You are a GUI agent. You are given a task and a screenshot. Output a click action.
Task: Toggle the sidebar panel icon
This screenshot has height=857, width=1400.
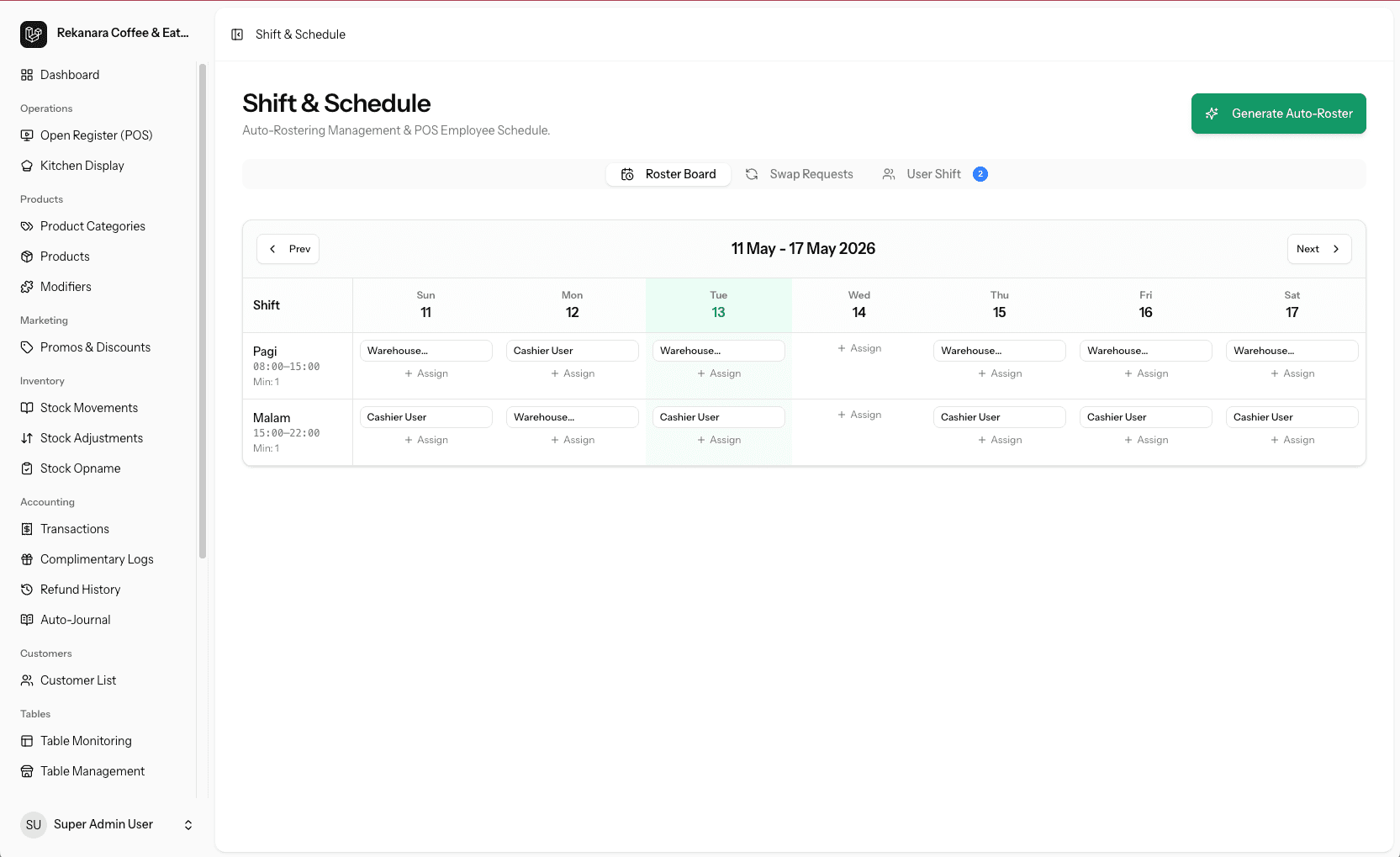(237, 34)
